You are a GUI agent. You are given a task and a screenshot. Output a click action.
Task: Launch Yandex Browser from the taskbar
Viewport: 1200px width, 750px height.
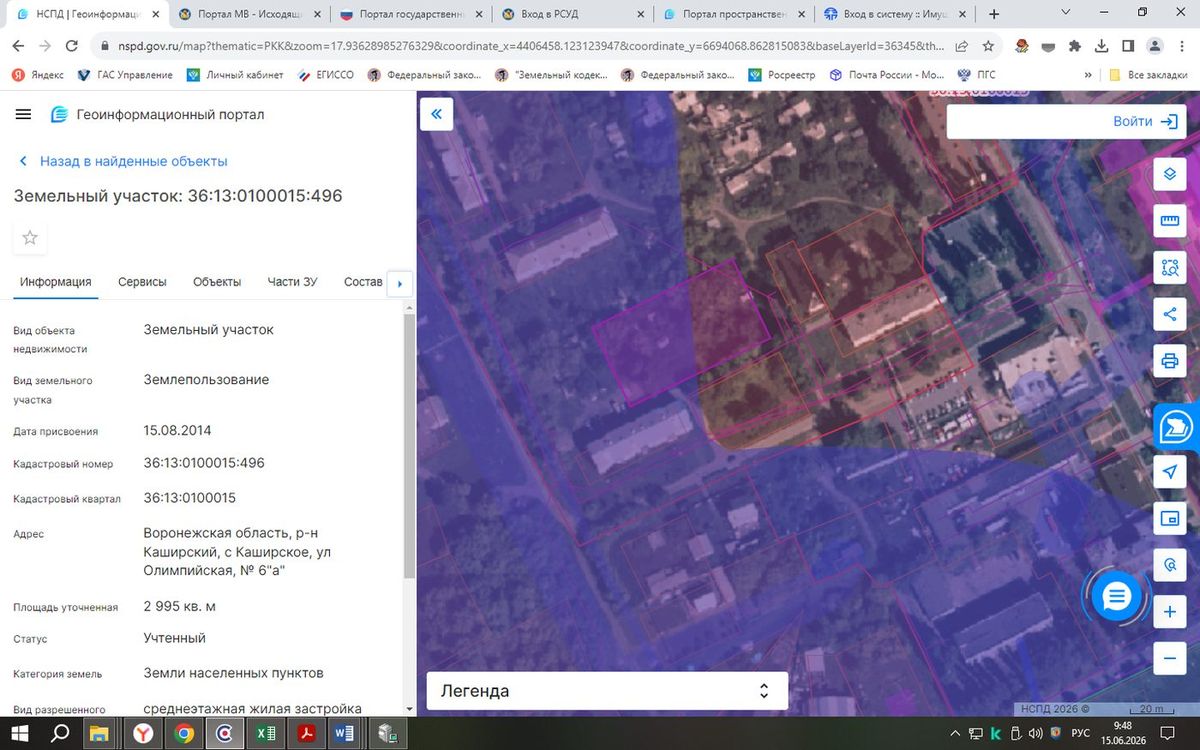tap(144, 733)
